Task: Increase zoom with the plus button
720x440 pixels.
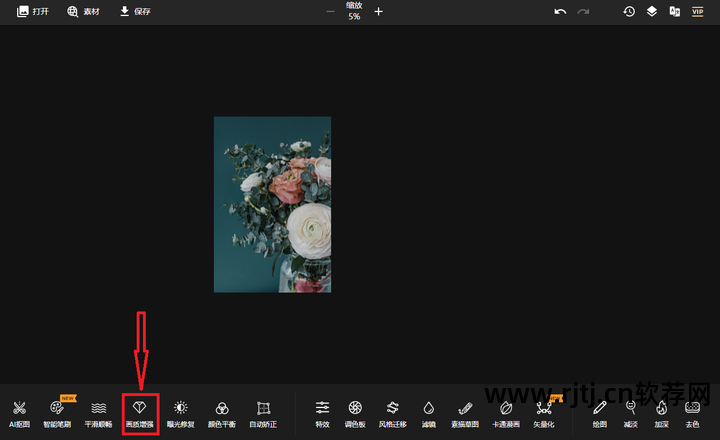Action: tap(378, 11)
